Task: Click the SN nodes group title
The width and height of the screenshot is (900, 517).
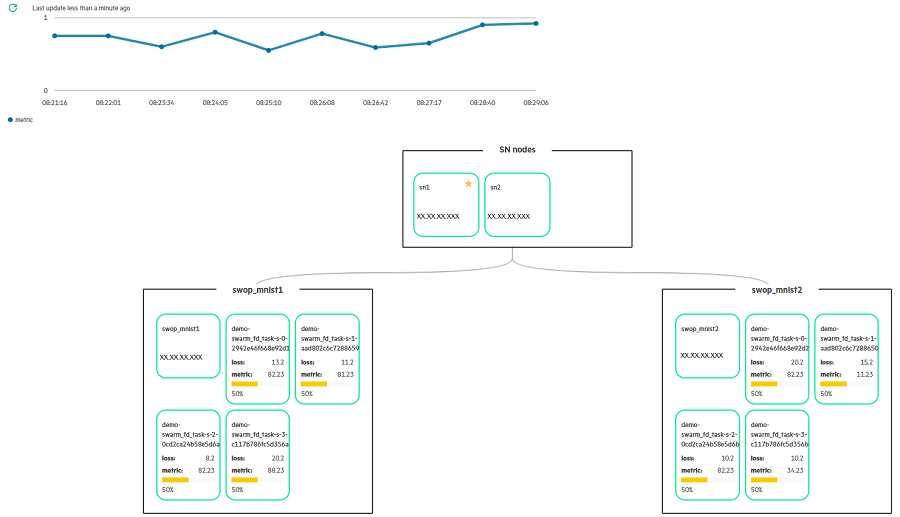Action: tap(517, 150)
